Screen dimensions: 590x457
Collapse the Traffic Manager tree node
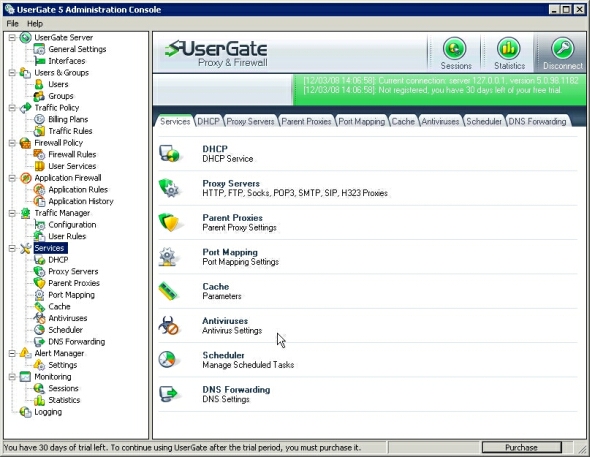[x=12, y=213]
